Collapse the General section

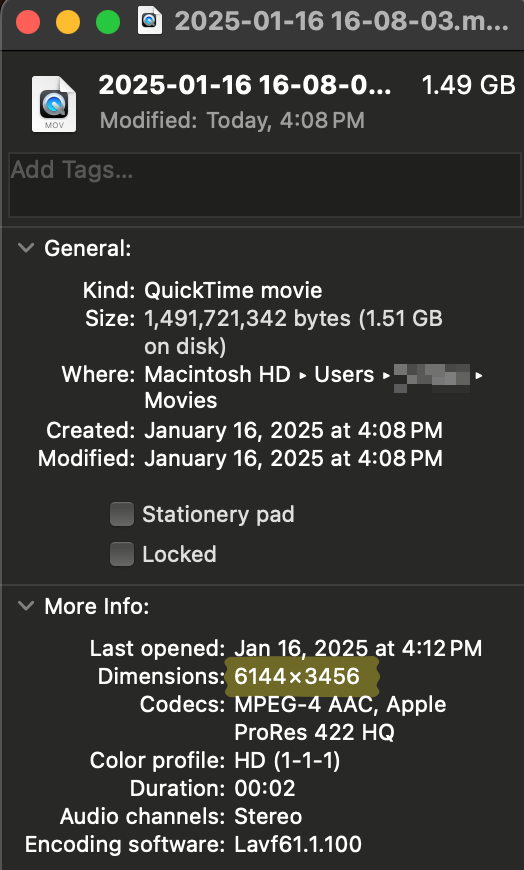click(26, 248)
